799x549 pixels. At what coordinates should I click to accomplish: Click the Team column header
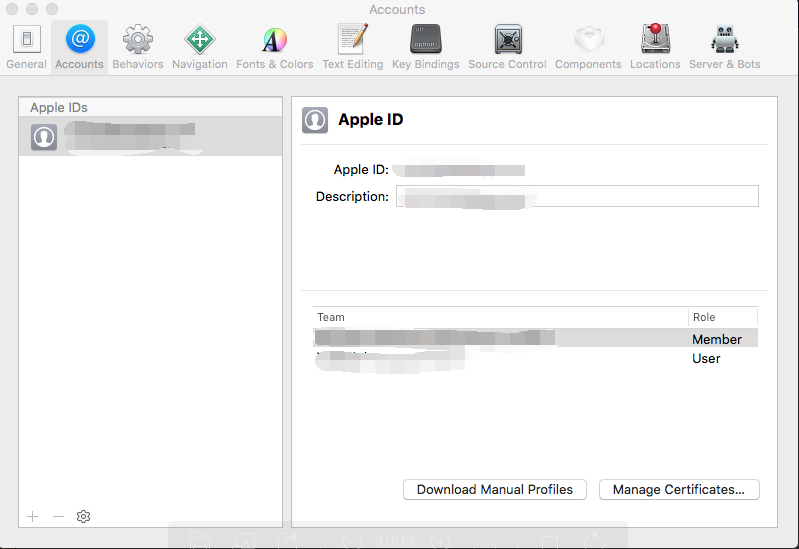[500, 317]
